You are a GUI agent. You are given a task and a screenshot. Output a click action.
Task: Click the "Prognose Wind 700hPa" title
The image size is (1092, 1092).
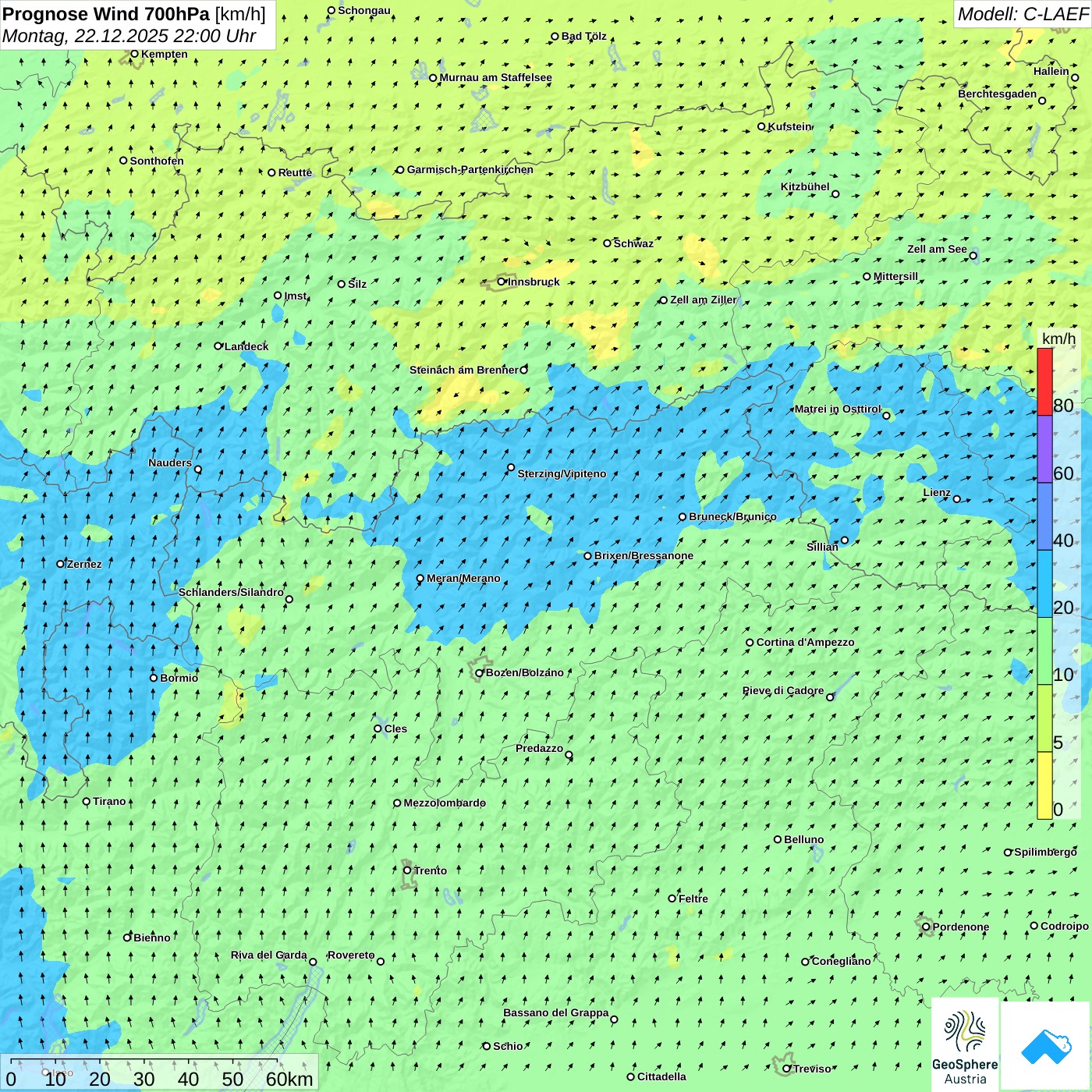point(106,14)
